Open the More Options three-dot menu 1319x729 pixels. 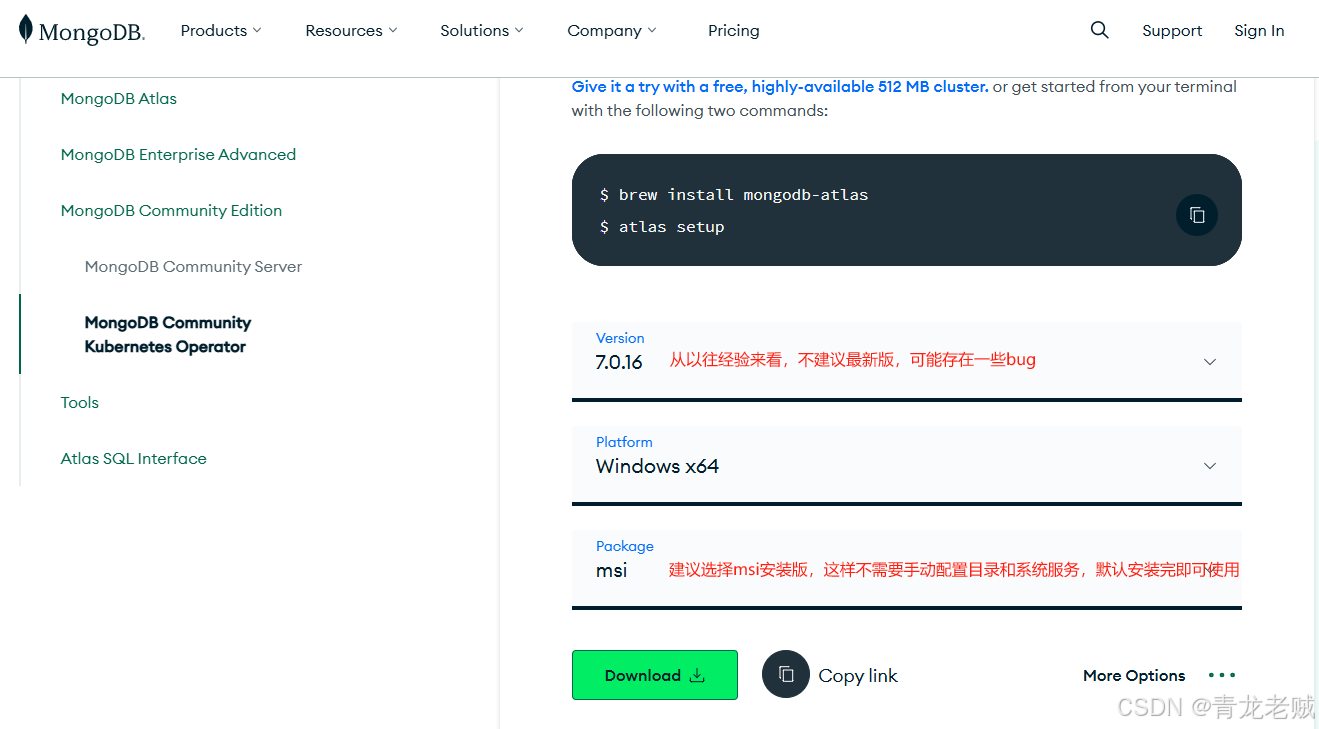[1222, 675]
